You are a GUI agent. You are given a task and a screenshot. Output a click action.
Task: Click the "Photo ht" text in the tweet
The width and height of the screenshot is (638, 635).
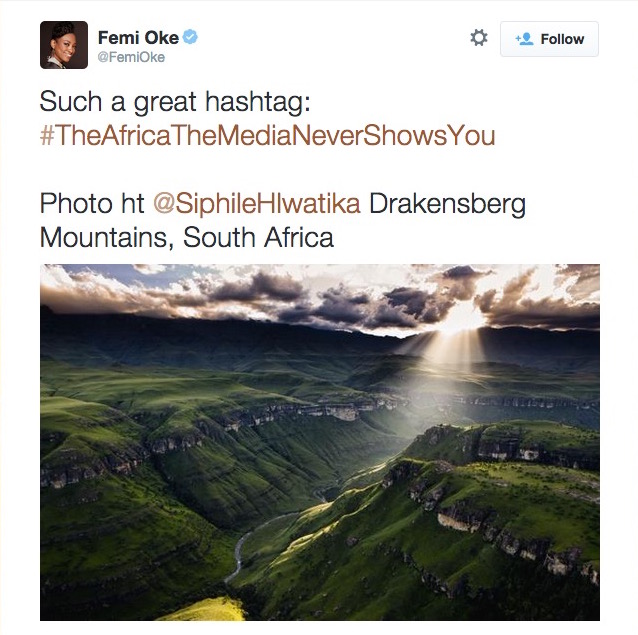pyautogui.click(x=92, y=203)
